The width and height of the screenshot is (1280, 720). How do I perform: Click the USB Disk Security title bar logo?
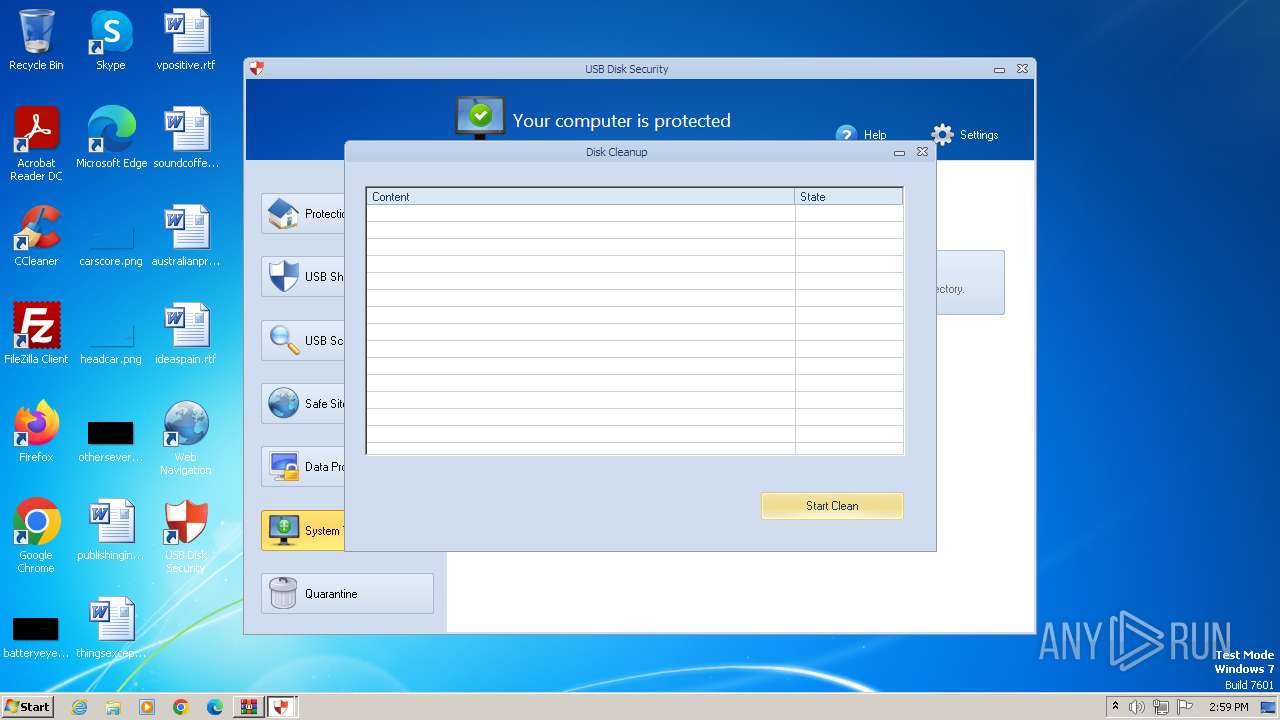click(x=257, y=69)
